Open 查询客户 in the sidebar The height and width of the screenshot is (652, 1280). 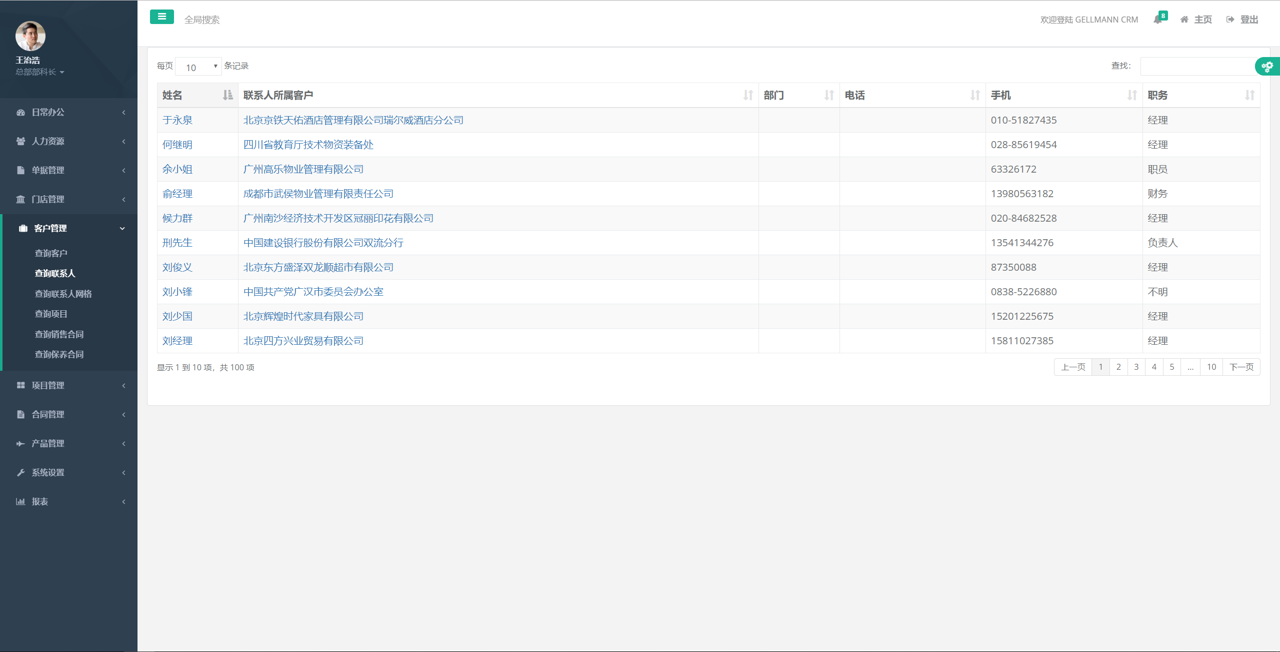coord(51,253)
